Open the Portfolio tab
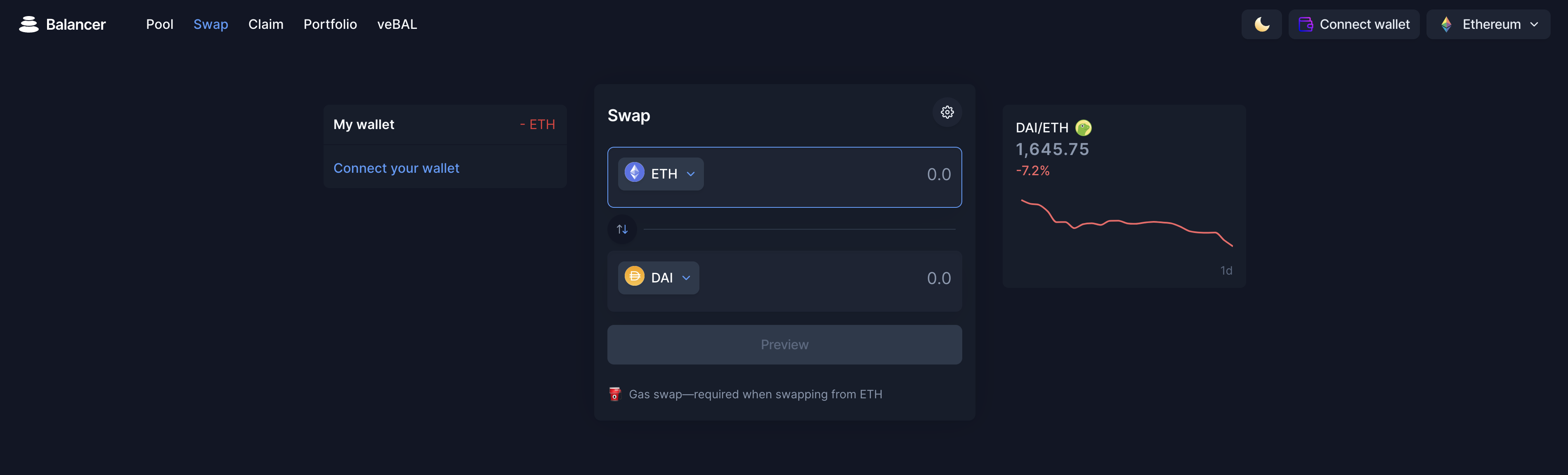The image size is (1568, 475). [330, 24]
